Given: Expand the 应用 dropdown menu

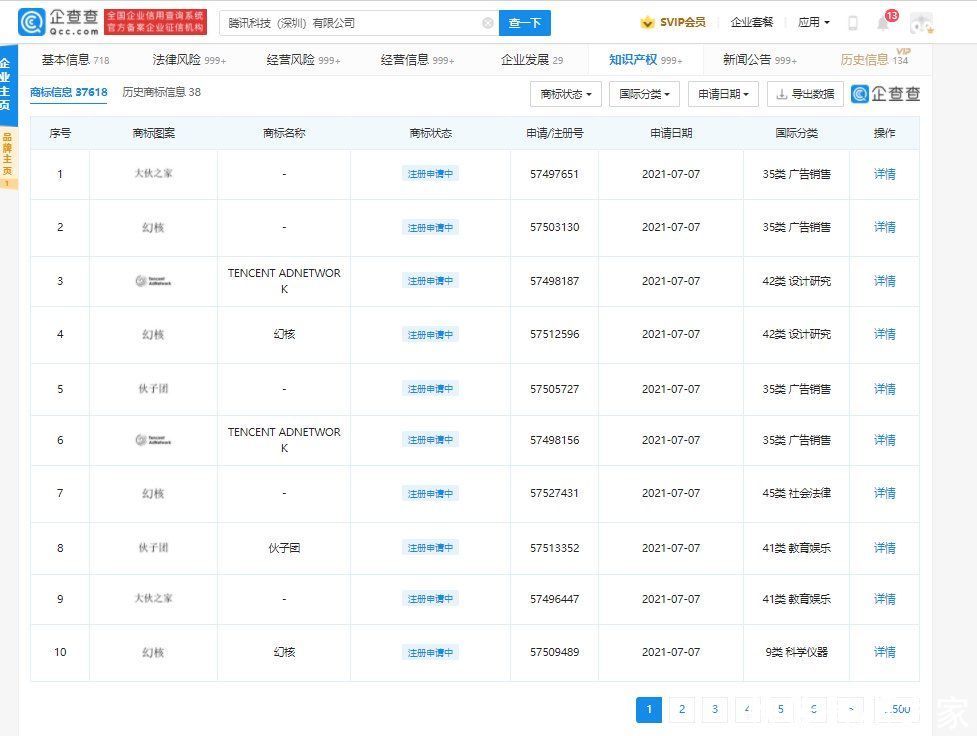Looking at the screenshot, I should tap(813, 22).
